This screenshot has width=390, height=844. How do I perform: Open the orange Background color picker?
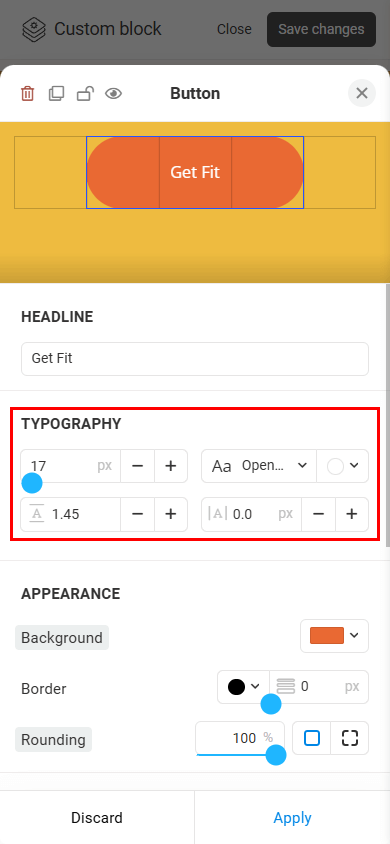click(334, 636)
